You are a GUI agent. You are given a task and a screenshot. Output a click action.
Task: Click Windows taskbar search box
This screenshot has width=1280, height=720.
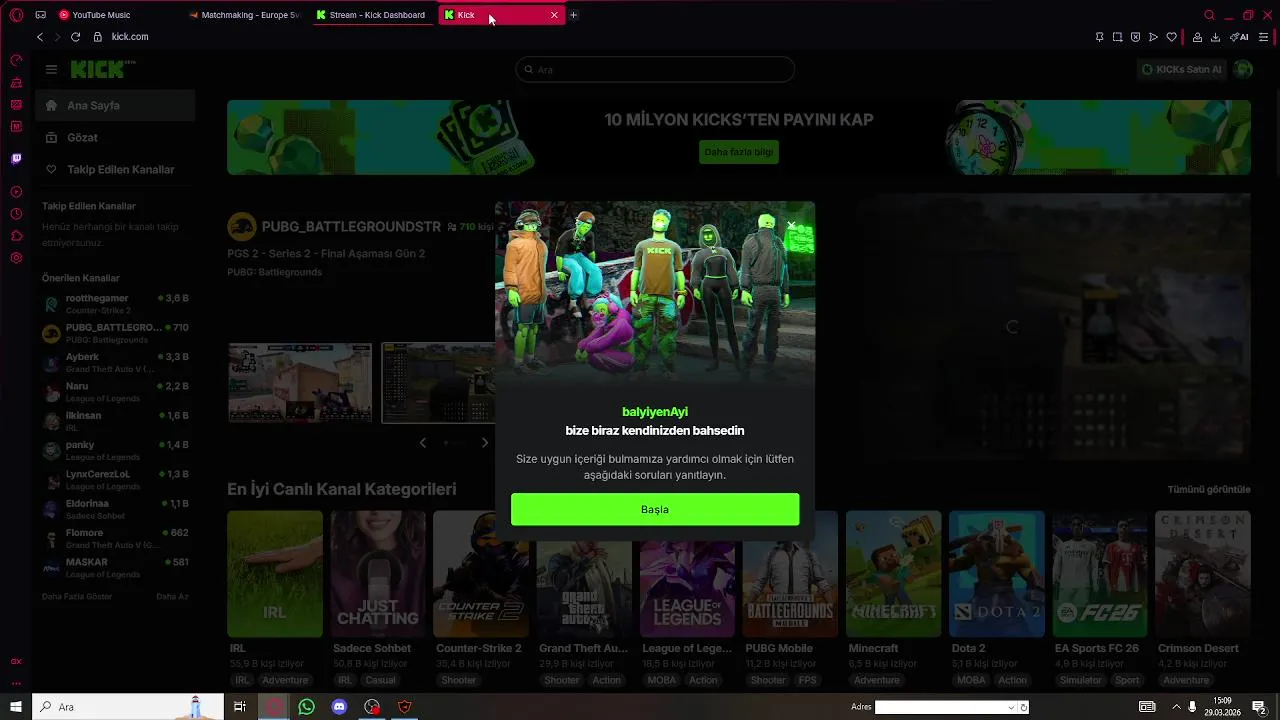[x=128, y=707]
